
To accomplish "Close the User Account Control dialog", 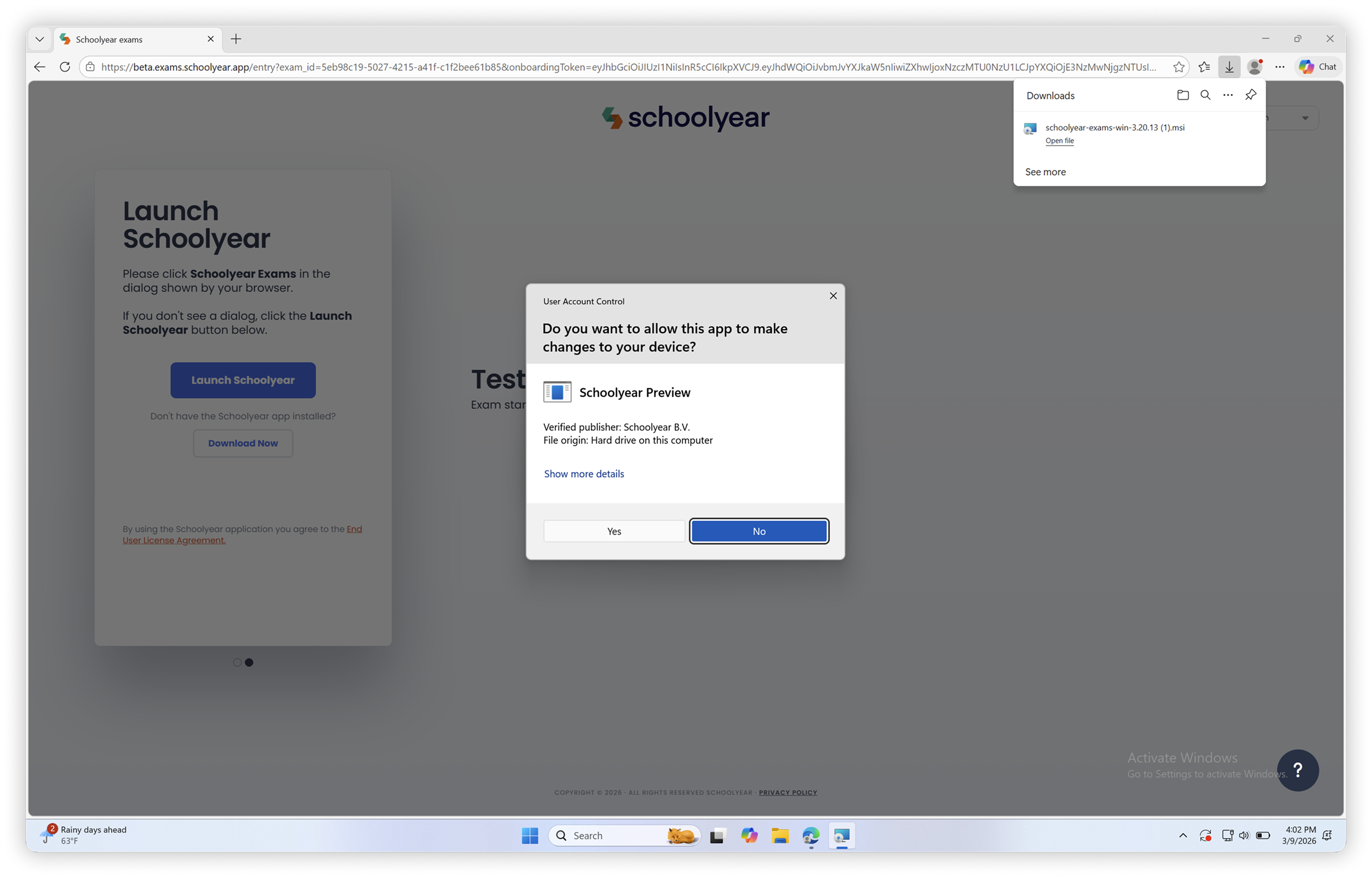I will click(833, 295).
